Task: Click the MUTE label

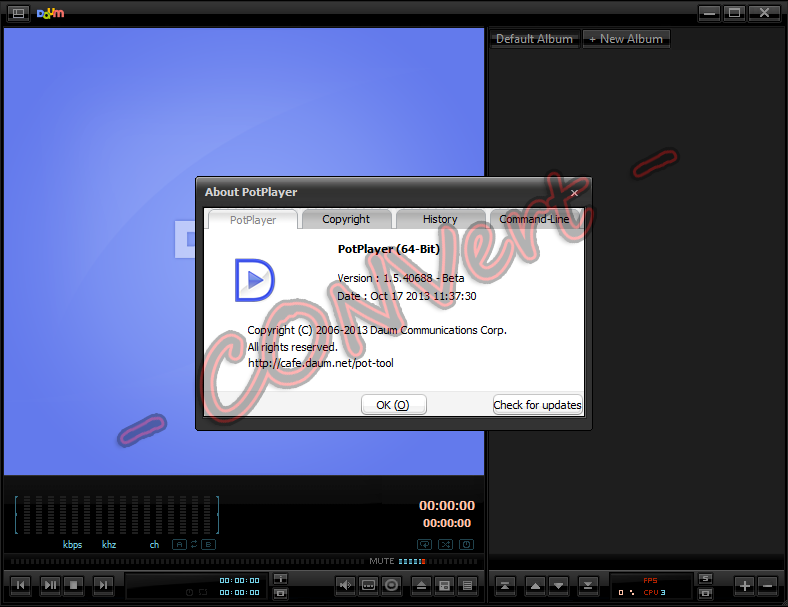Action: point(381,561)
